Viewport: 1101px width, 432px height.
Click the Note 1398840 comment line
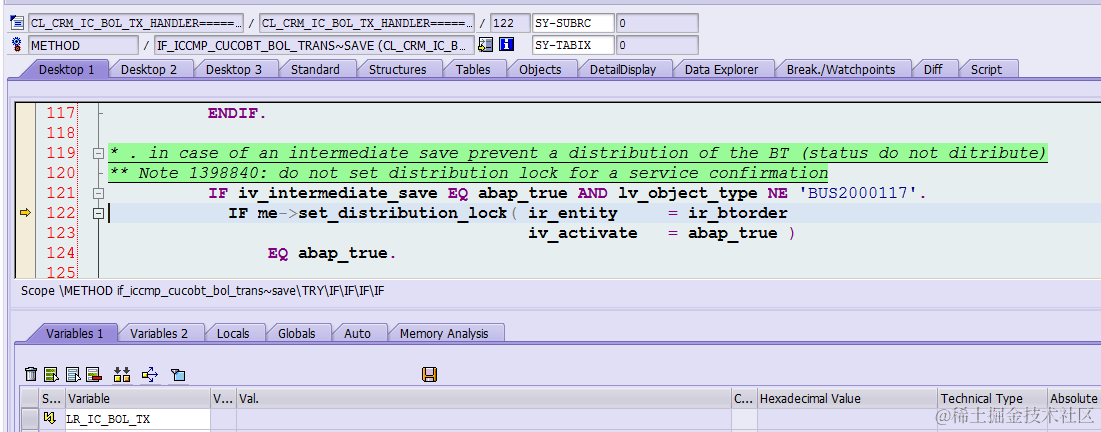point(468,173)
